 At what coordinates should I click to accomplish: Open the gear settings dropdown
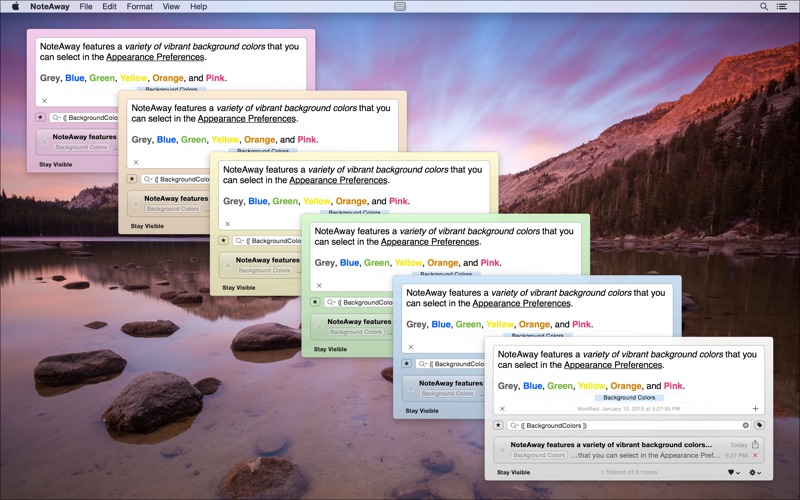tap(755, 472)
